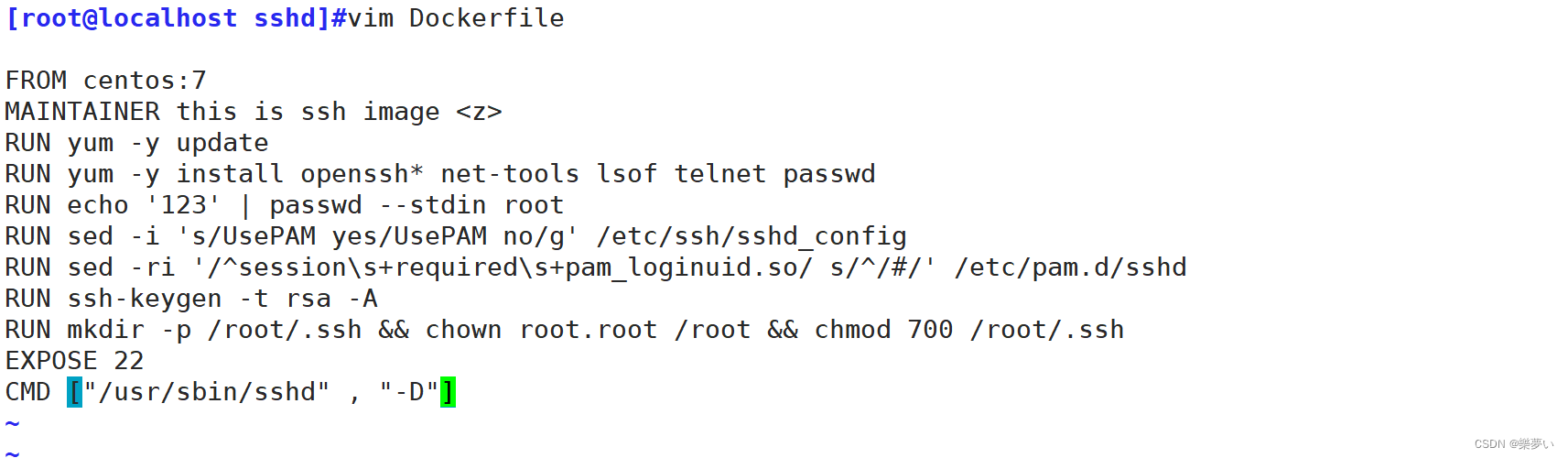Click chmod 700 in the mkdir line
This screenshot has width=1568, height=458.
click(x=884, y=330)
